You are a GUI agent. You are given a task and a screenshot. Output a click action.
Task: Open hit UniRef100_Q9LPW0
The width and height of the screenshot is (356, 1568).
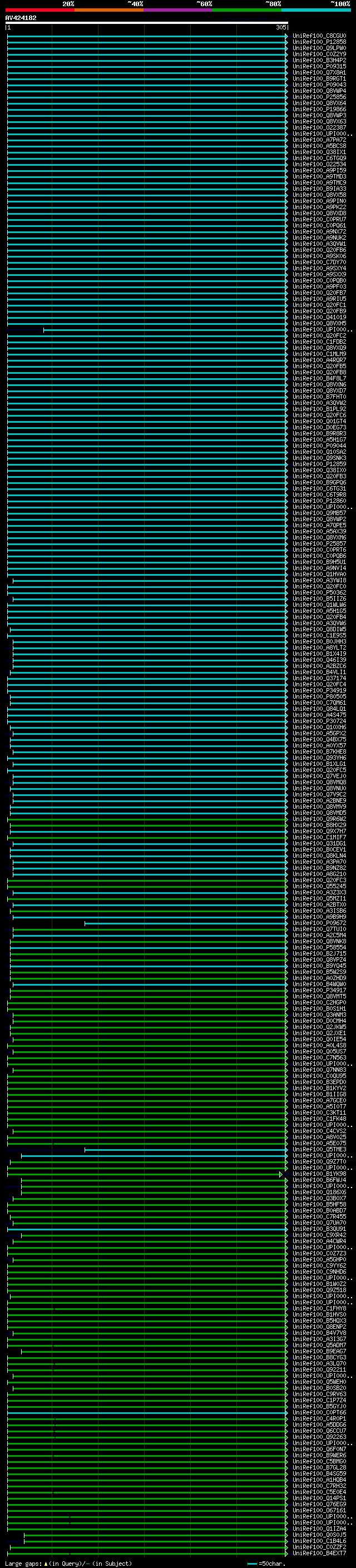pos(319,48)
